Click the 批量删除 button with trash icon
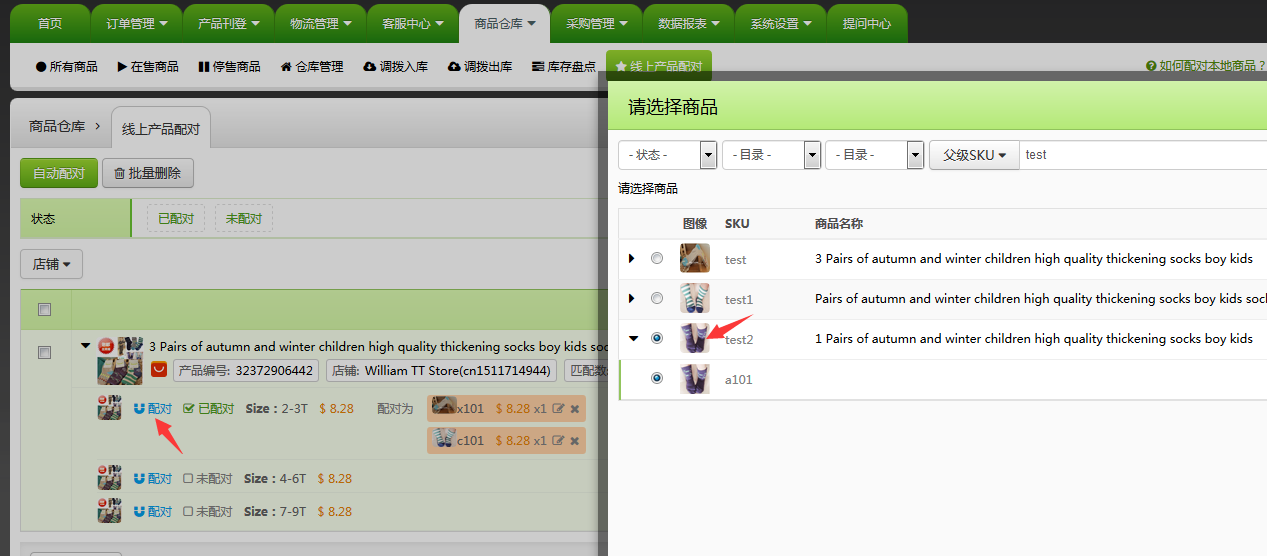 point(148,173)
